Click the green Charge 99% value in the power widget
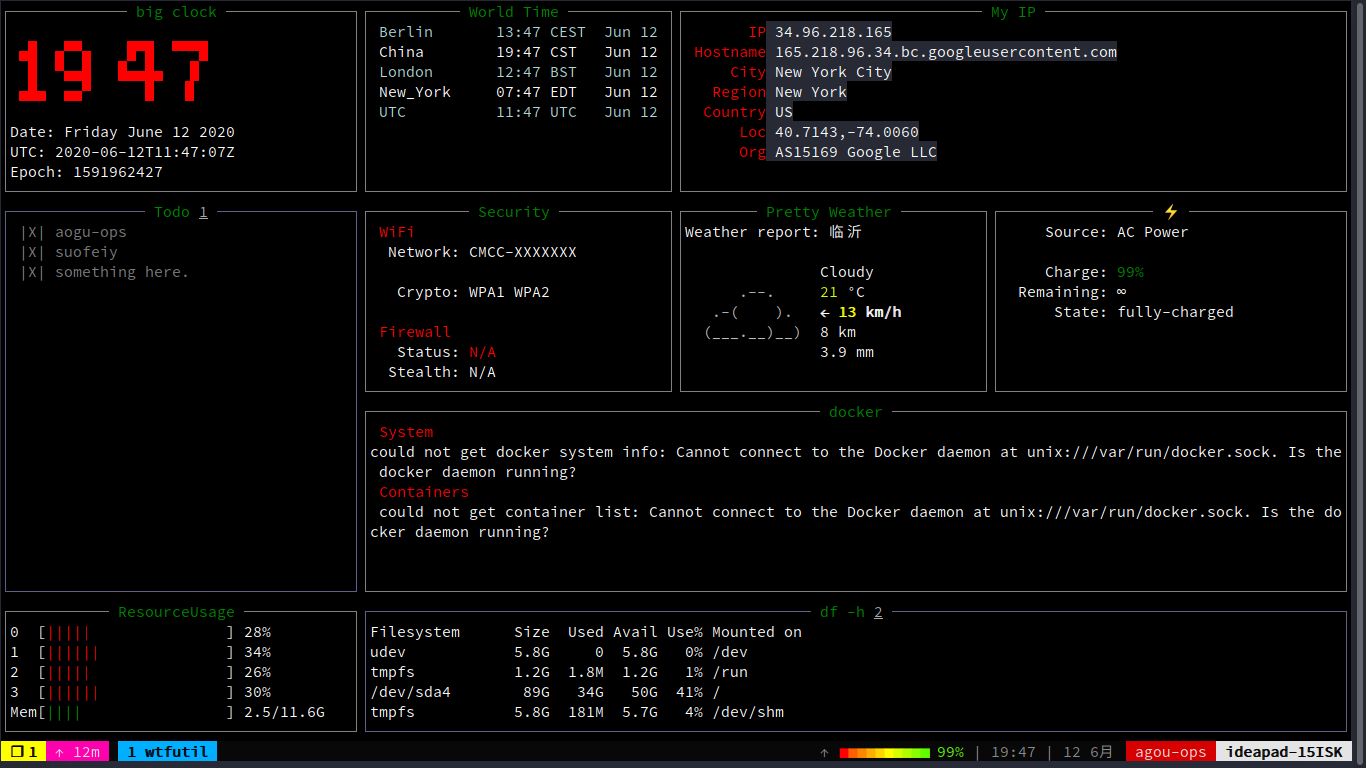 1131,272
